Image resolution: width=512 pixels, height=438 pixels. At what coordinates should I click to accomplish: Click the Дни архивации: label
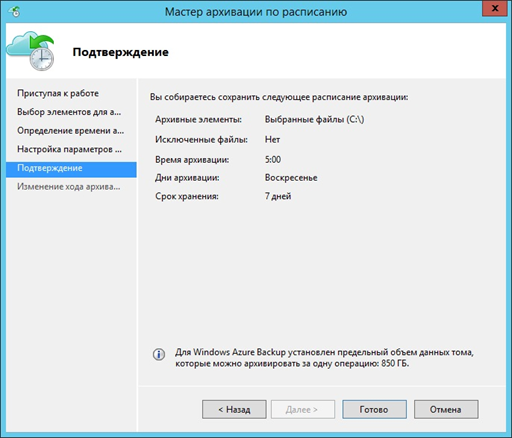tap(187, 178)
